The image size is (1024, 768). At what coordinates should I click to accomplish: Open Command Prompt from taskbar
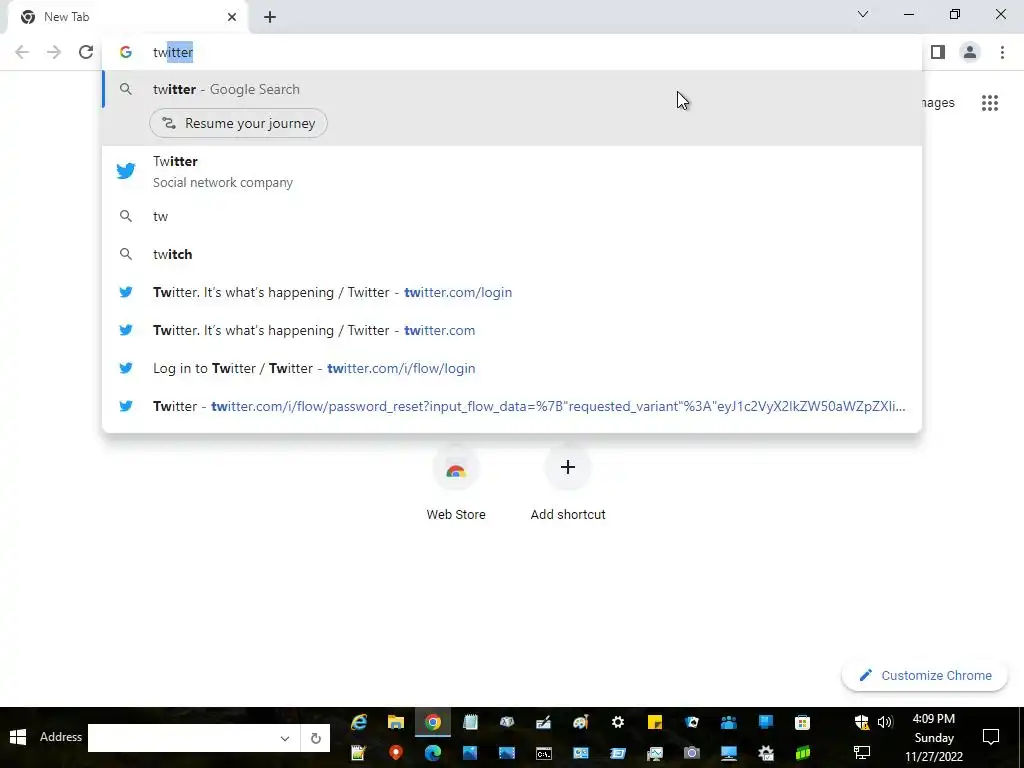[x=543, y=753]
